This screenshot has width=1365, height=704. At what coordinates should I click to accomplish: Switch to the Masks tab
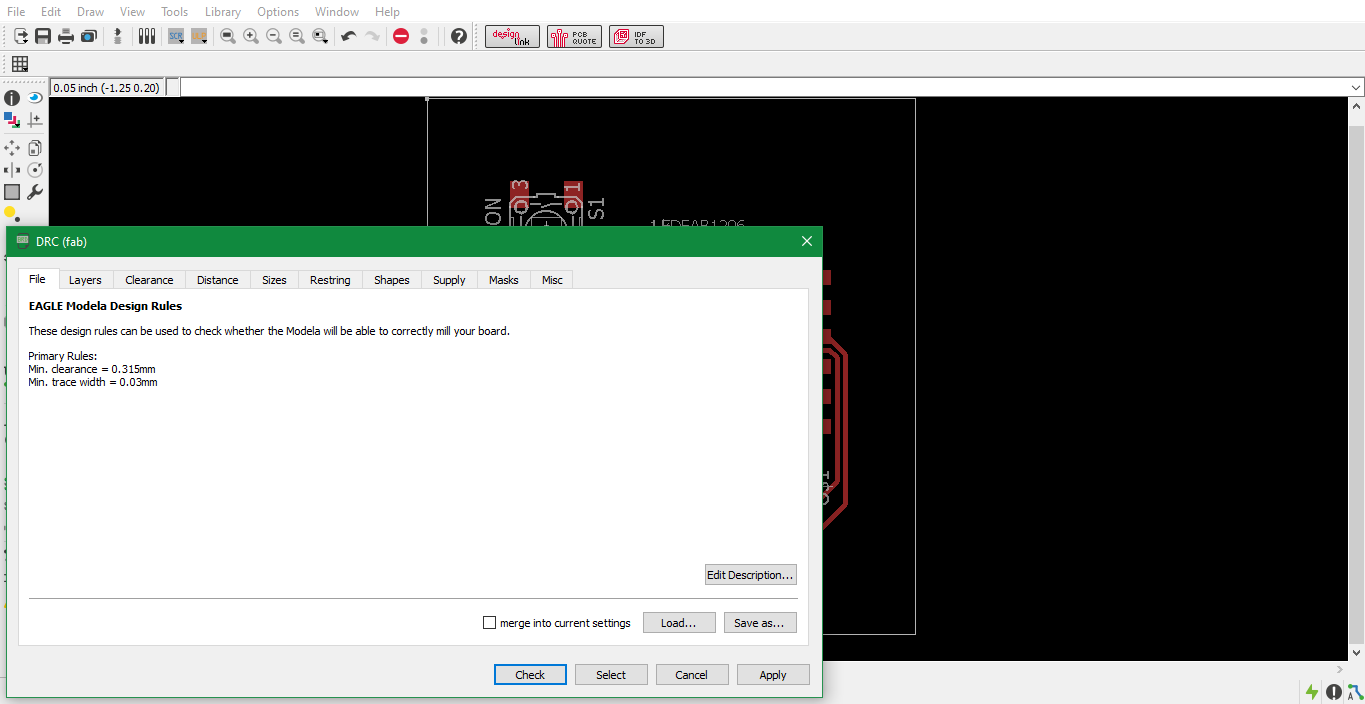[x=504, y=280]
